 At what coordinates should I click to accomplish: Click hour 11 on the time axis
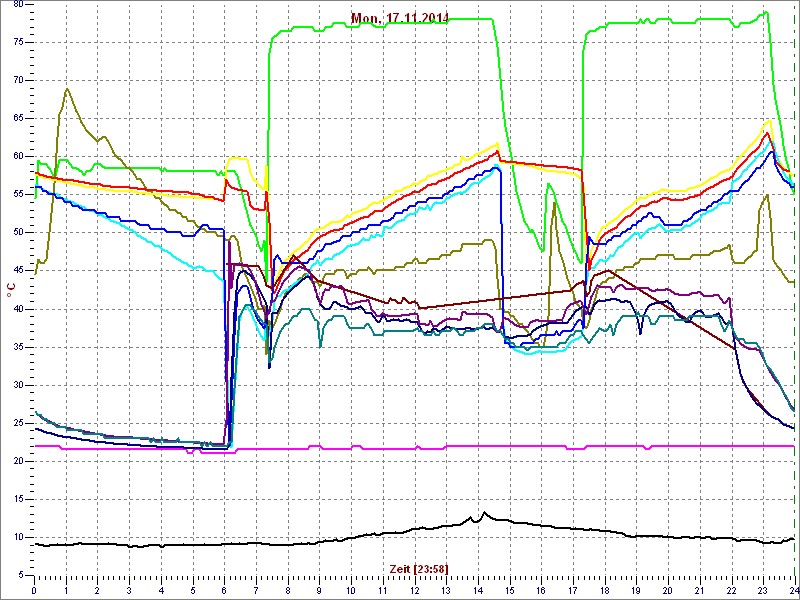(383, 590)
